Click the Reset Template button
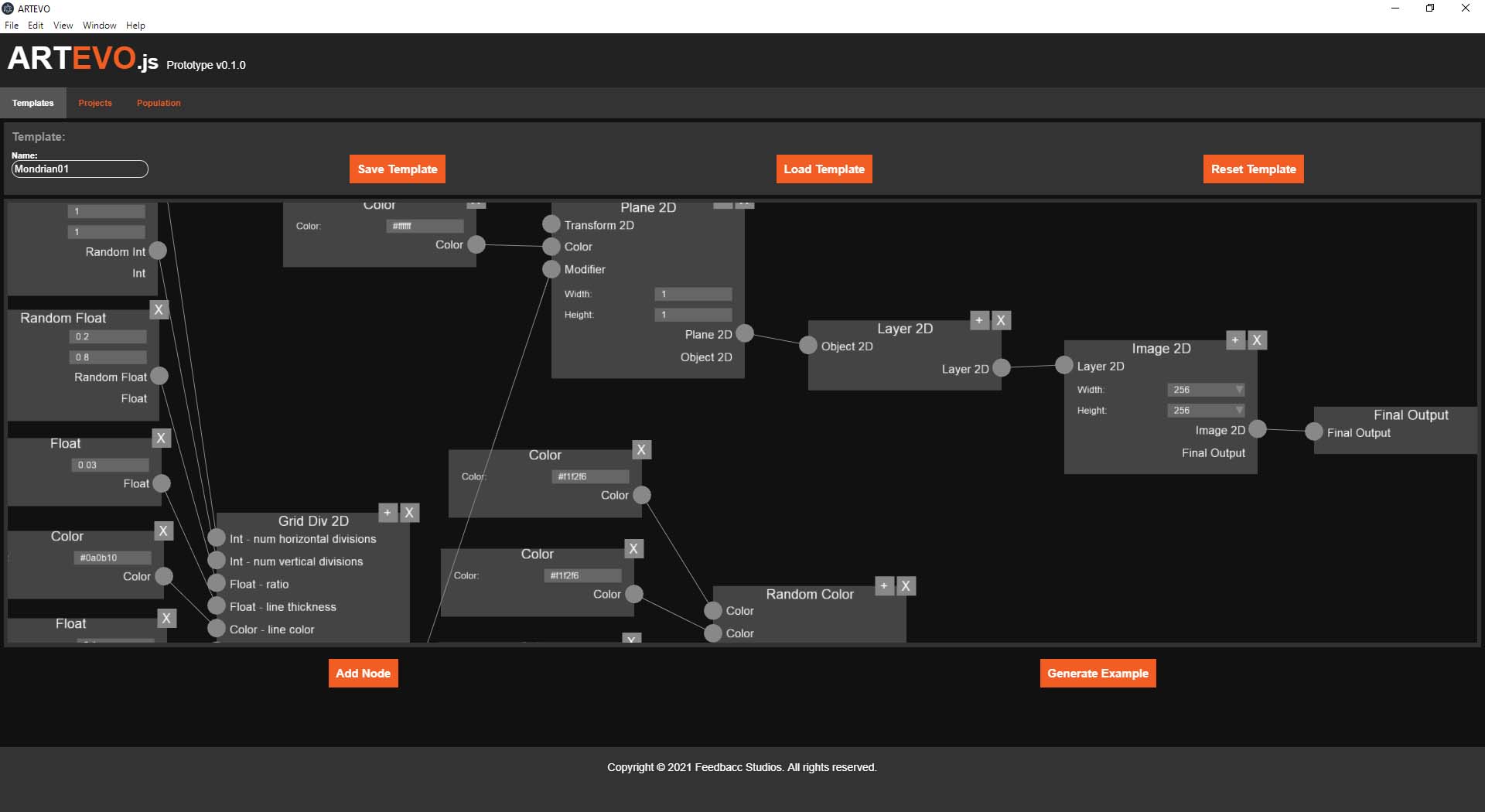 (x=1254, y=169)
